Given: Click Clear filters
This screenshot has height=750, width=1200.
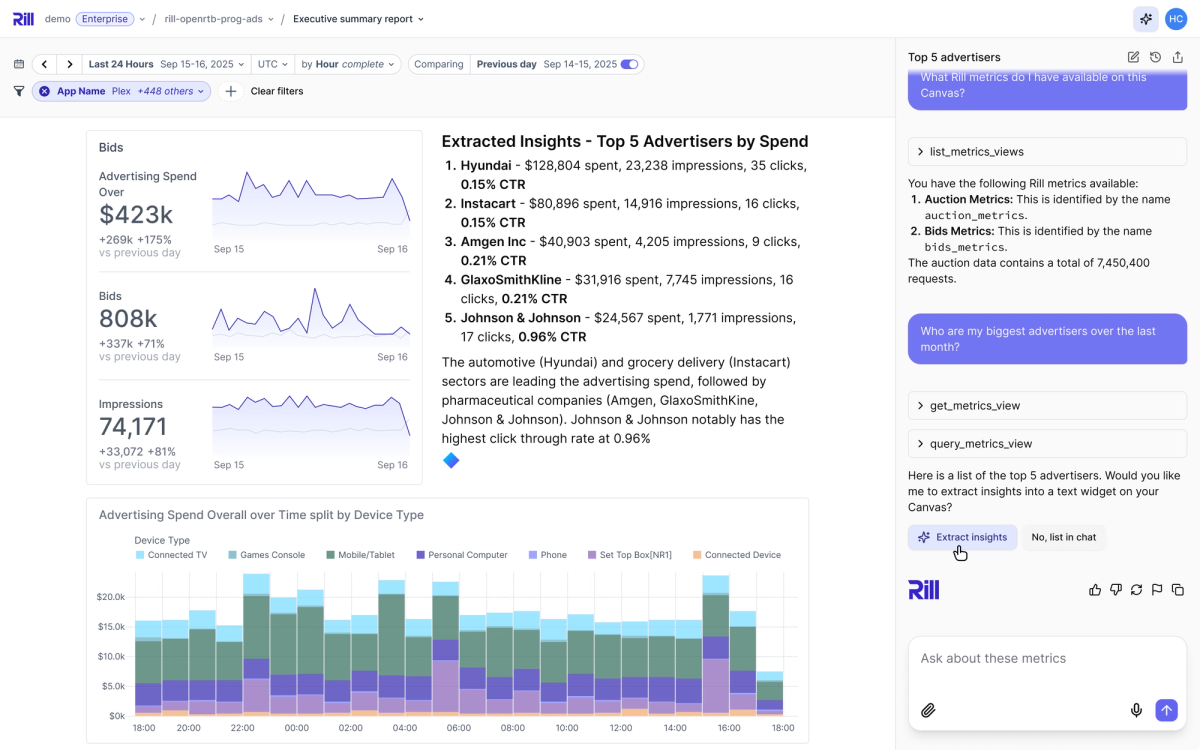Looking at the screenshot, I should 277,91.
